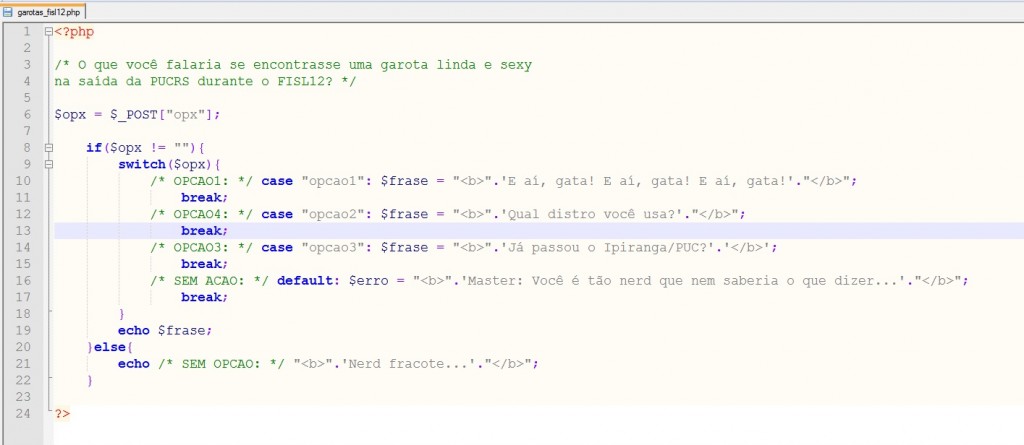Click the break statement on line 15
The height and width of the screenshot is (445, 1024).
pyautogui.click(x=204, y=264)
